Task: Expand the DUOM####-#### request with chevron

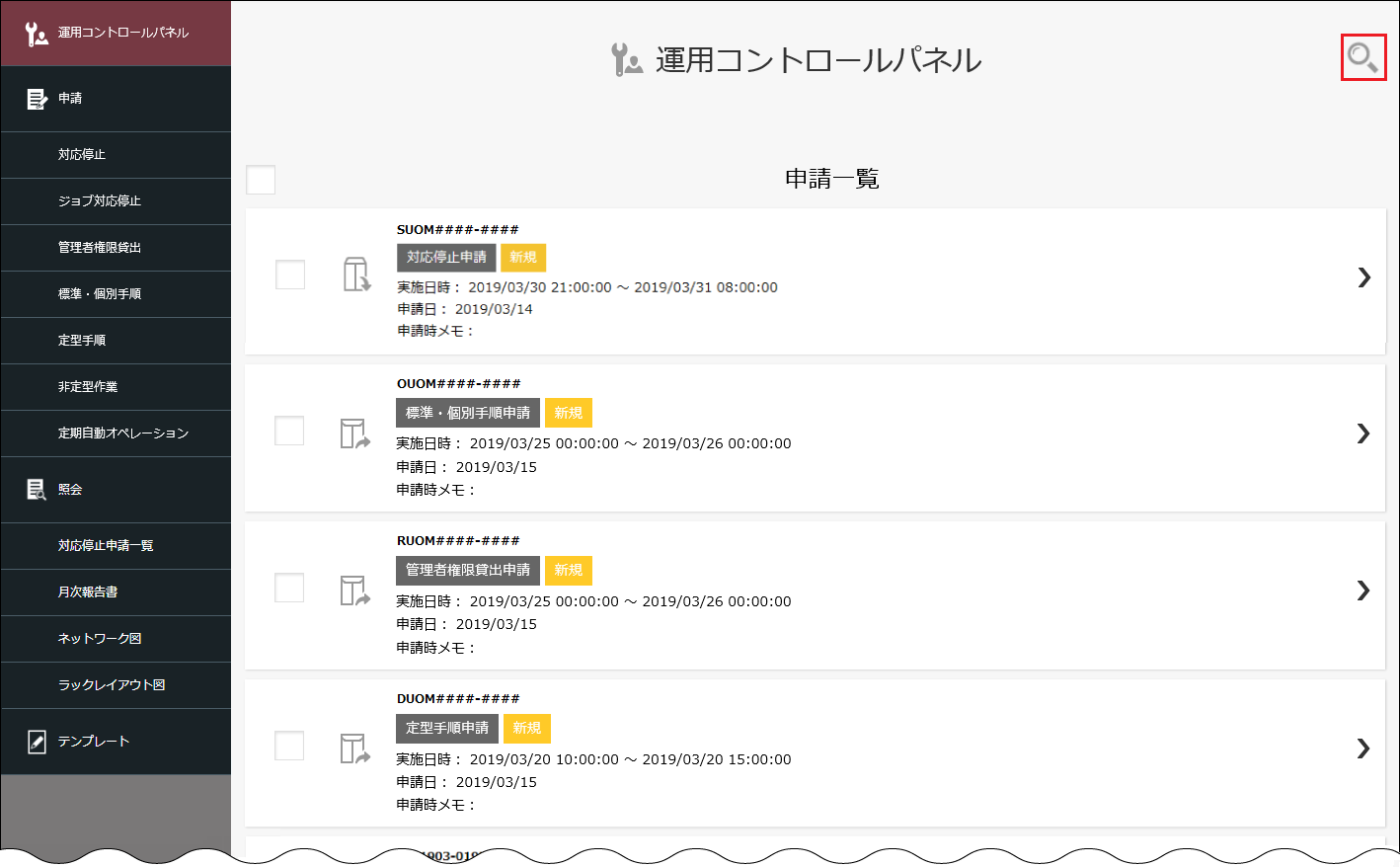Action: point(1363,749)
